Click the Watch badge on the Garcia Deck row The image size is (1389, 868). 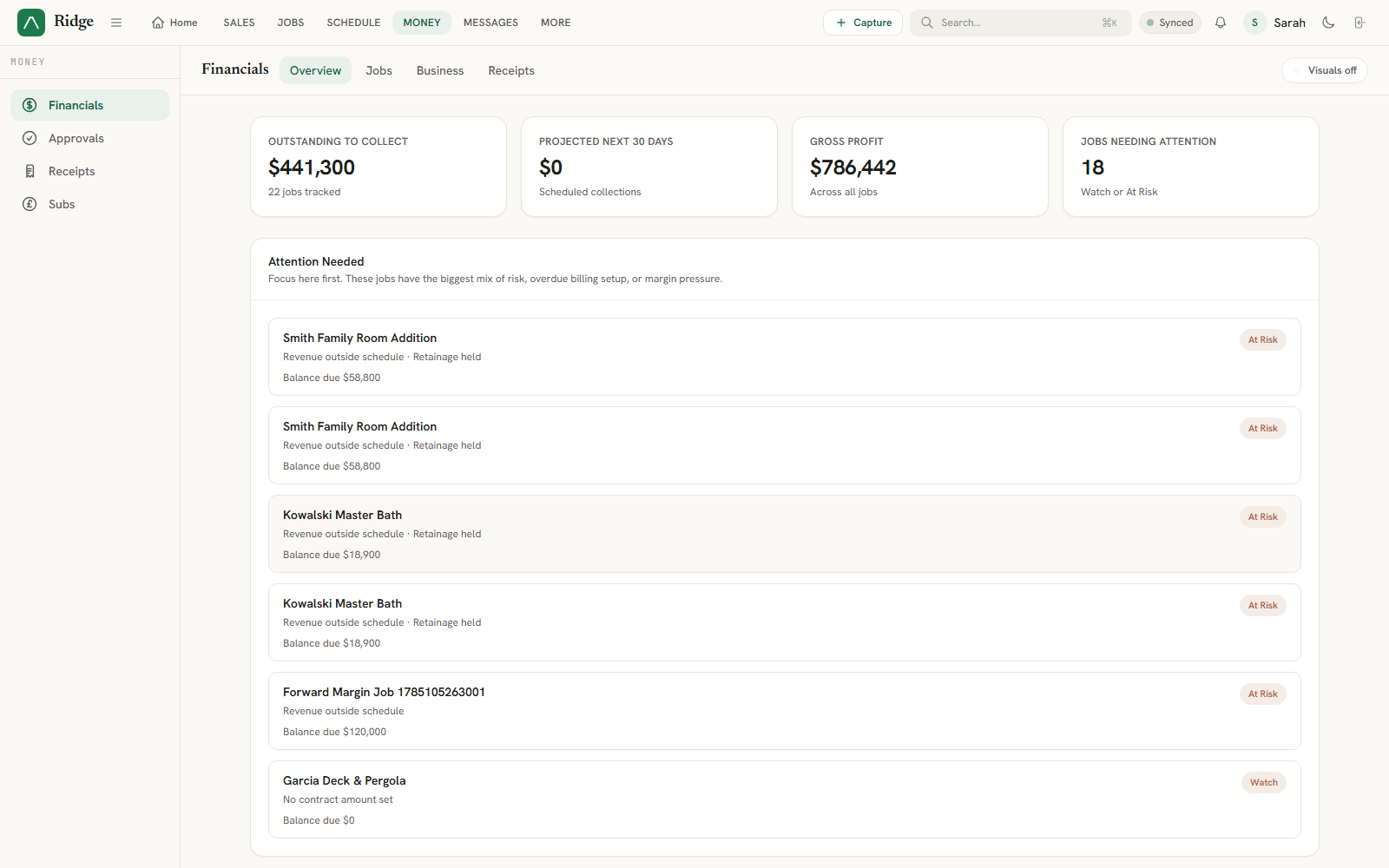pyautogui.click(x=1263, y=782)
